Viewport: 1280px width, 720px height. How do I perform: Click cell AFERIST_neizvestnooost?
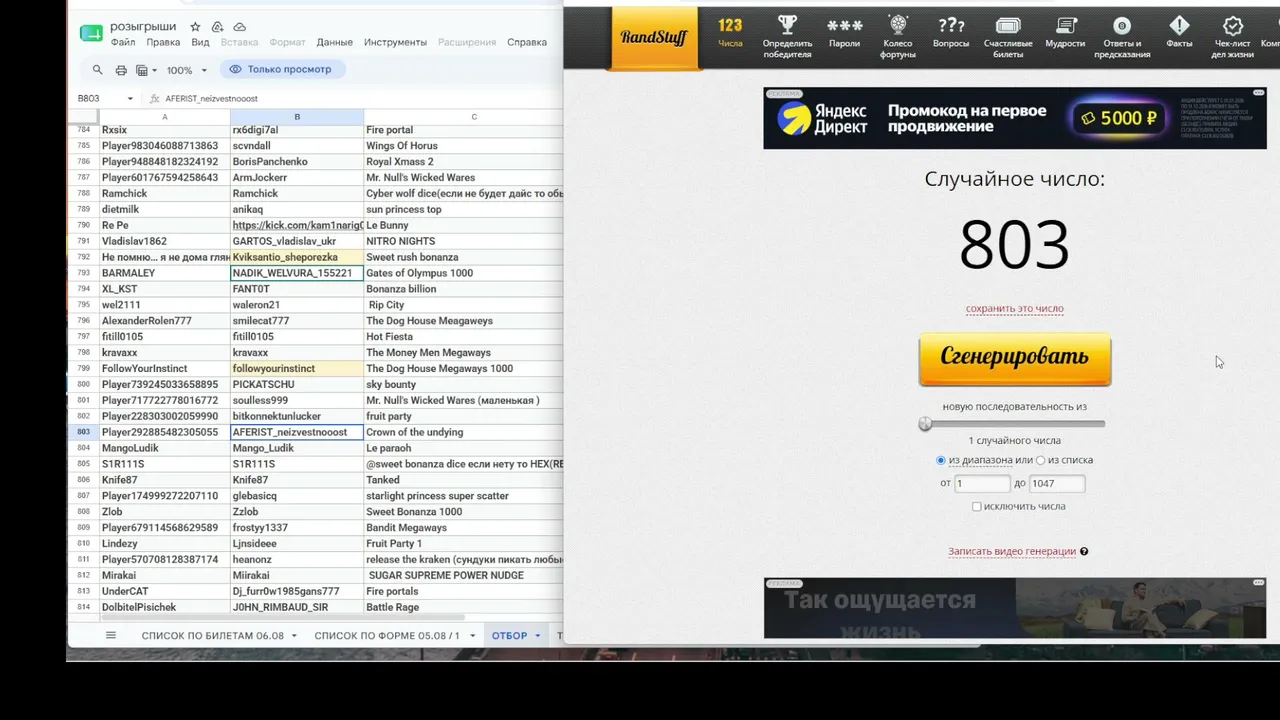click(x=297, y=433)
